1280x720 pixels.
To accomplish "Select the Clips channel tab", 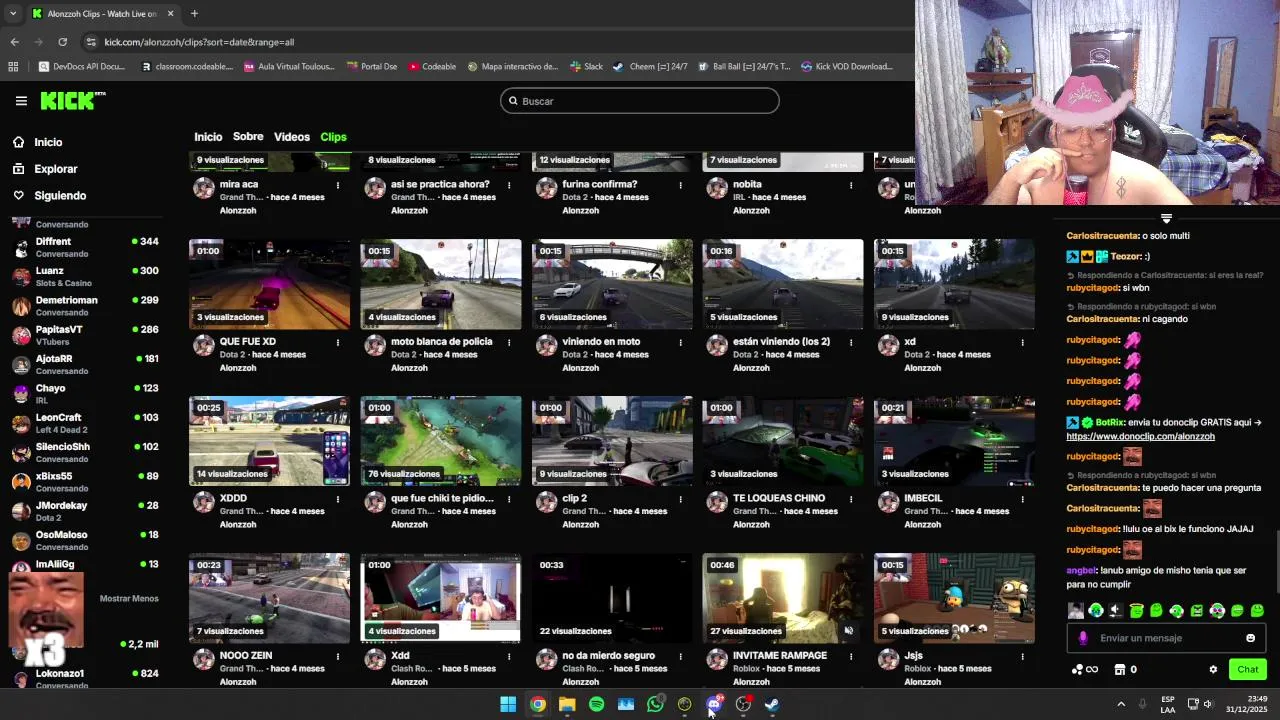I will tap(333, 137).
